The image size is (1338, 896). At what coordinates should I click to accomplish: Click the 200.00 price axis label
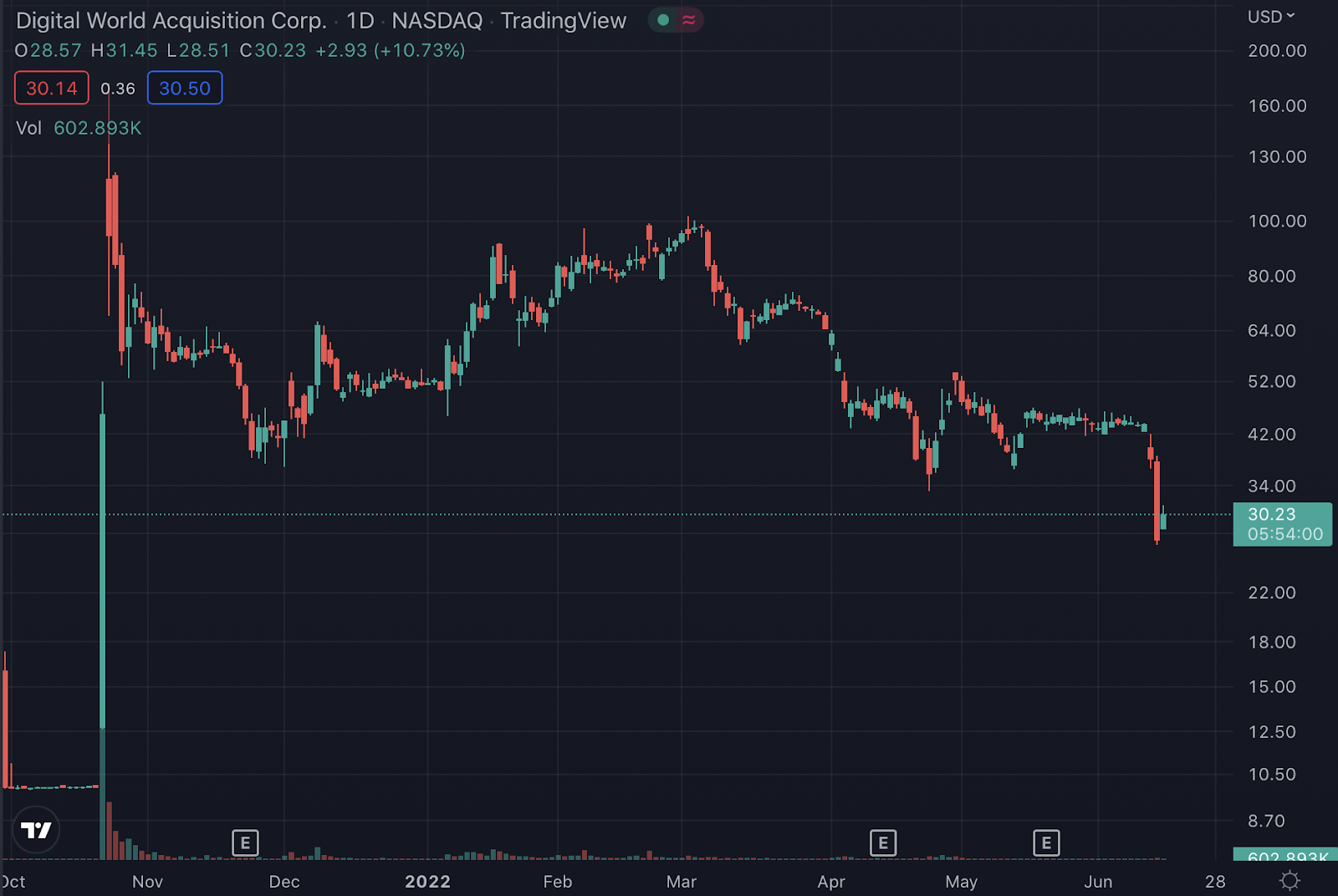pos(1277,51)
